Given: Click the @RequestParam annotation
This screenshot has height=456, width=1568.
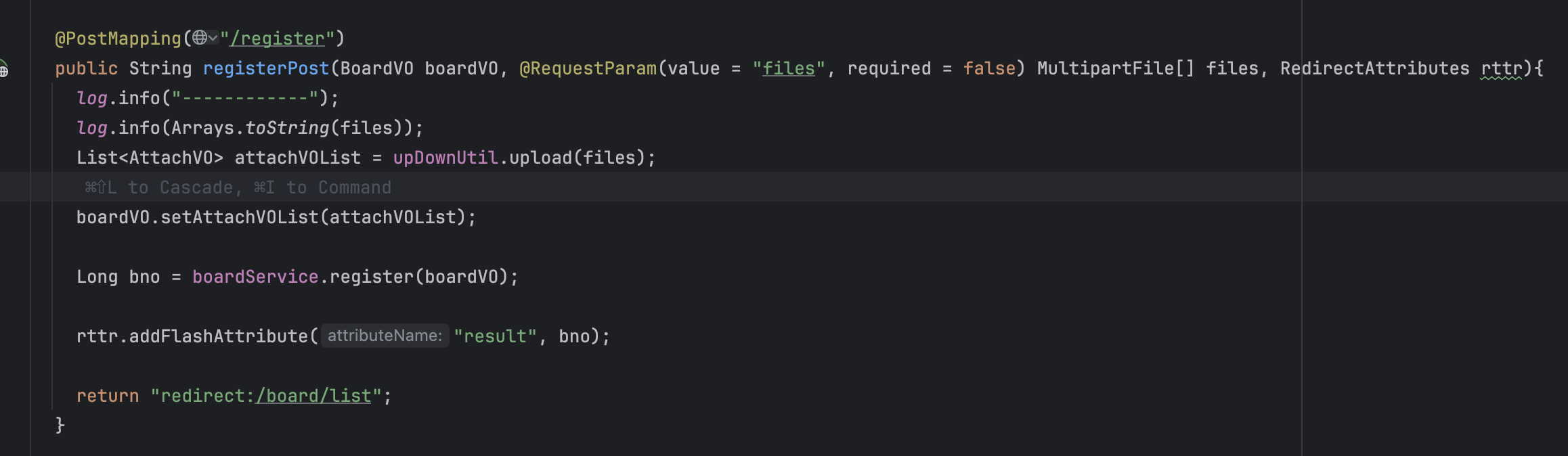Looking at the screenshot, I should (588, 68).
